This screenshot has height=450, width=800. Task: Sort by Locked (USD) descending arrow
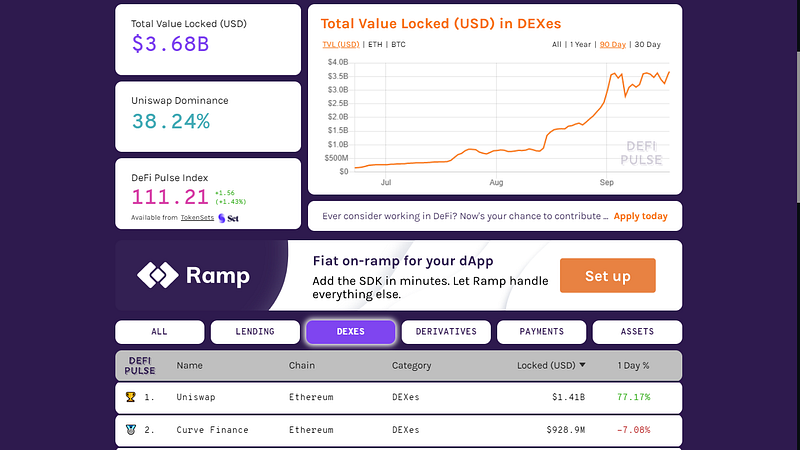[582, 365]
